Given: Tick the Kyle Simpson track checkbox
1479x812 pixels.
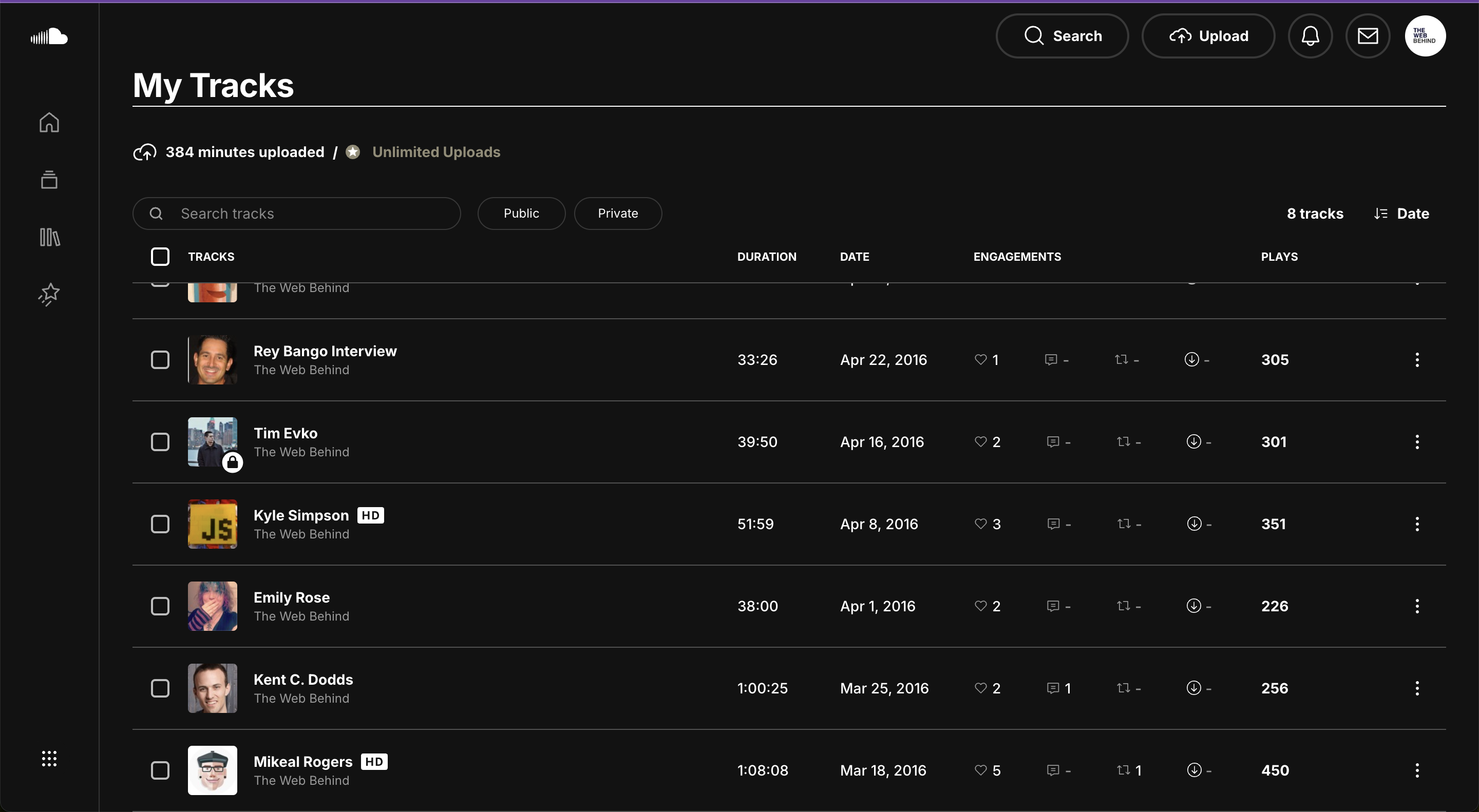Looking at the screenshot, I should pos(160,524).
